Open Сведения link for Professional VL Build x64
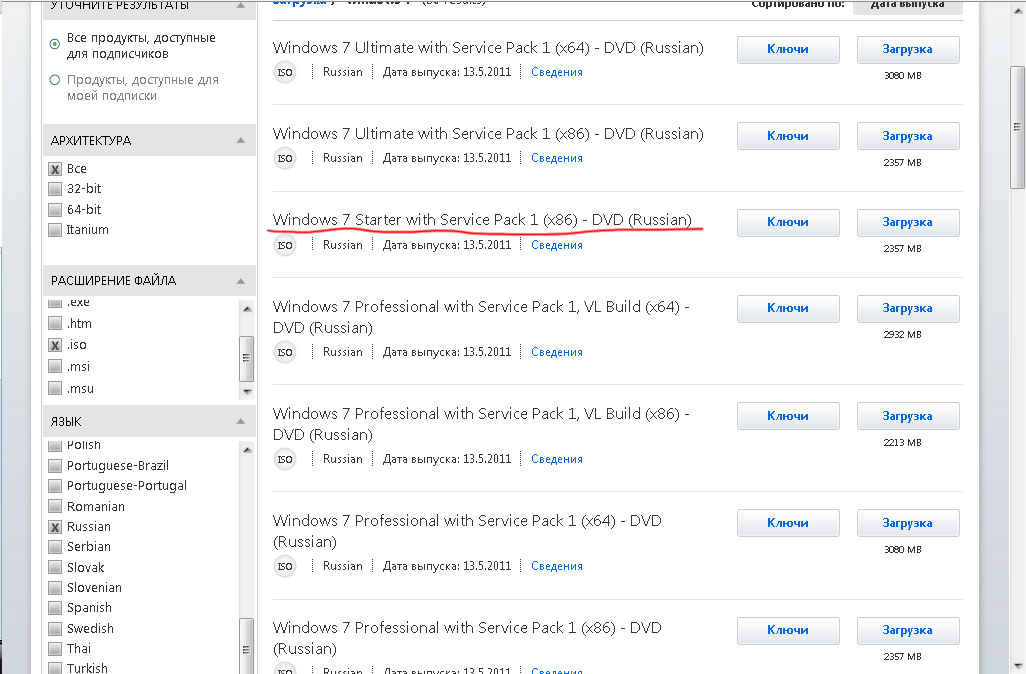The image size is (1026, 674). (x=557, y=352)
